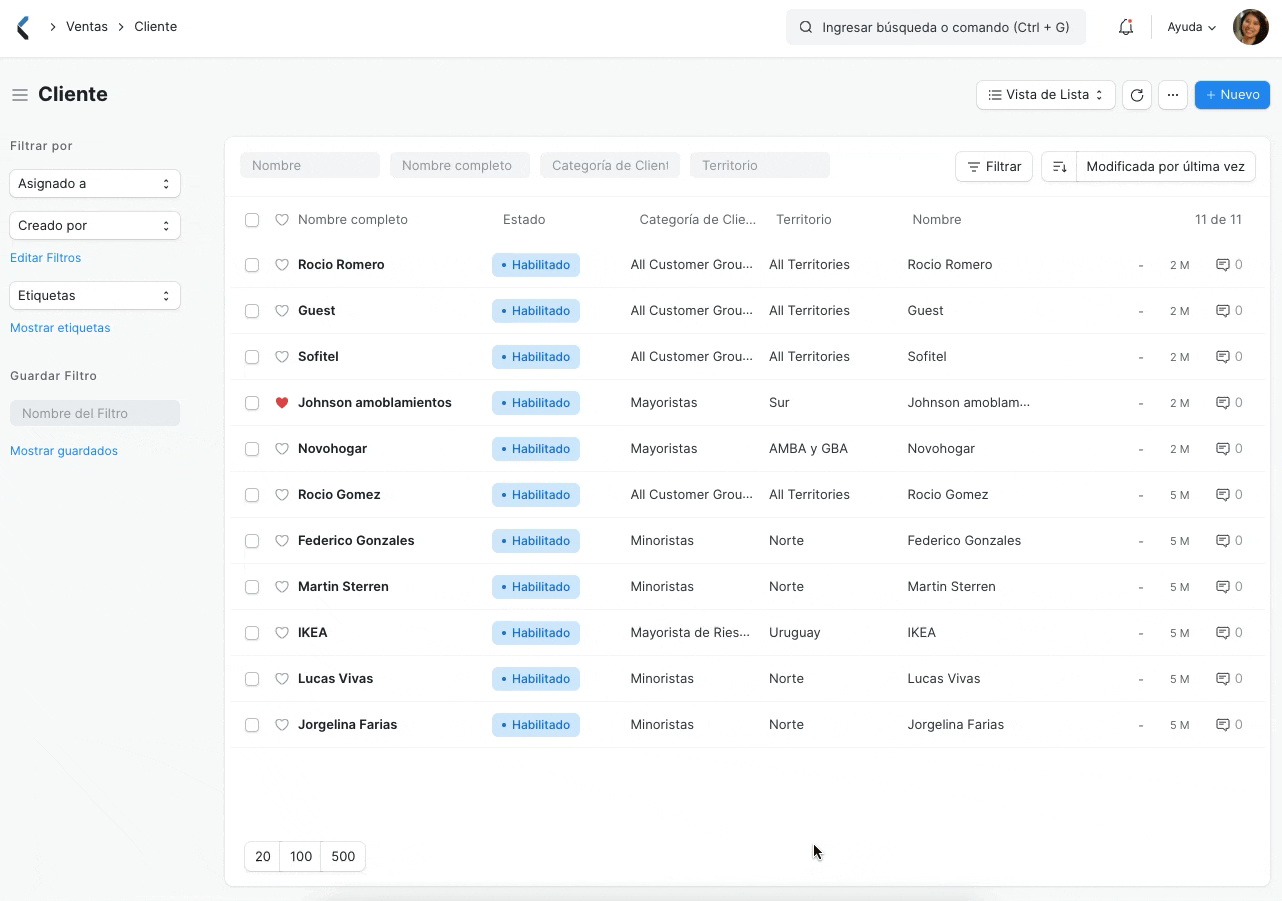Open the Martin Sterren client record
The height and width of the screenshot is (901, 1282).
343,587
